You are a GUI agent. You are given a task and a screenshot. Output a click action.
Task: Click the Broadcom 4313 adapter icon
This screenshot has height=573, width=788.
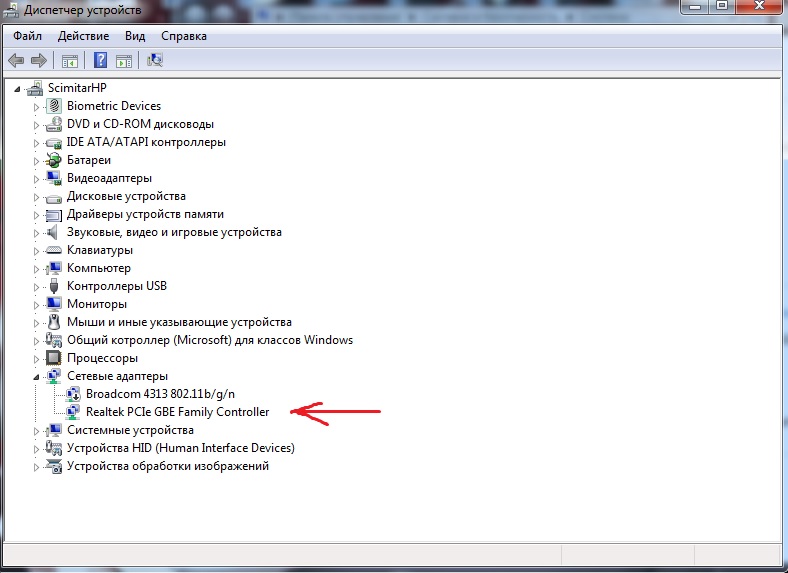(73, 394)
